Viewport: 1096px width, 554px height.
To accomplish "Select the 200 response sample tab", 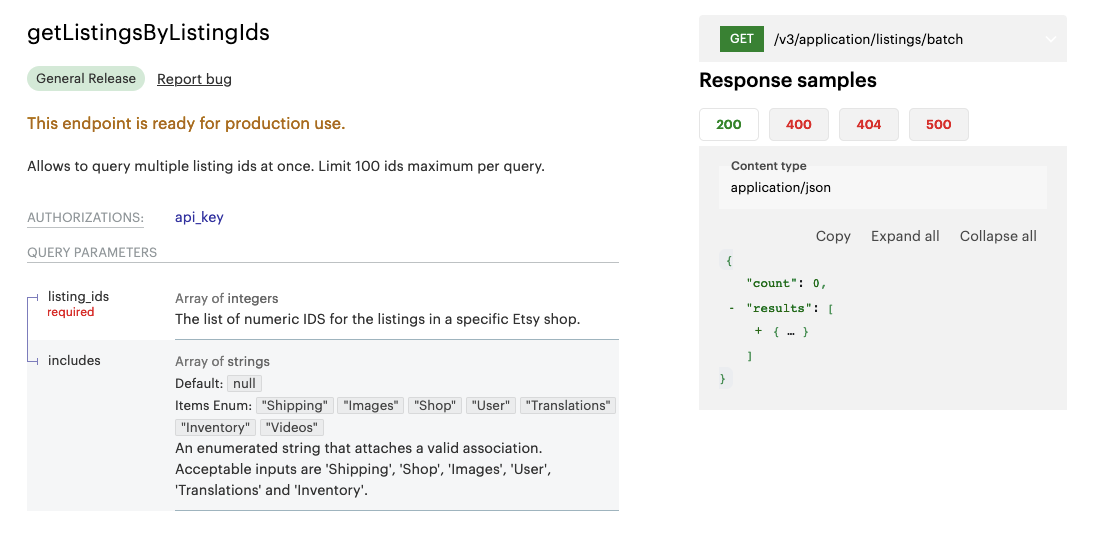I will 728,124.
